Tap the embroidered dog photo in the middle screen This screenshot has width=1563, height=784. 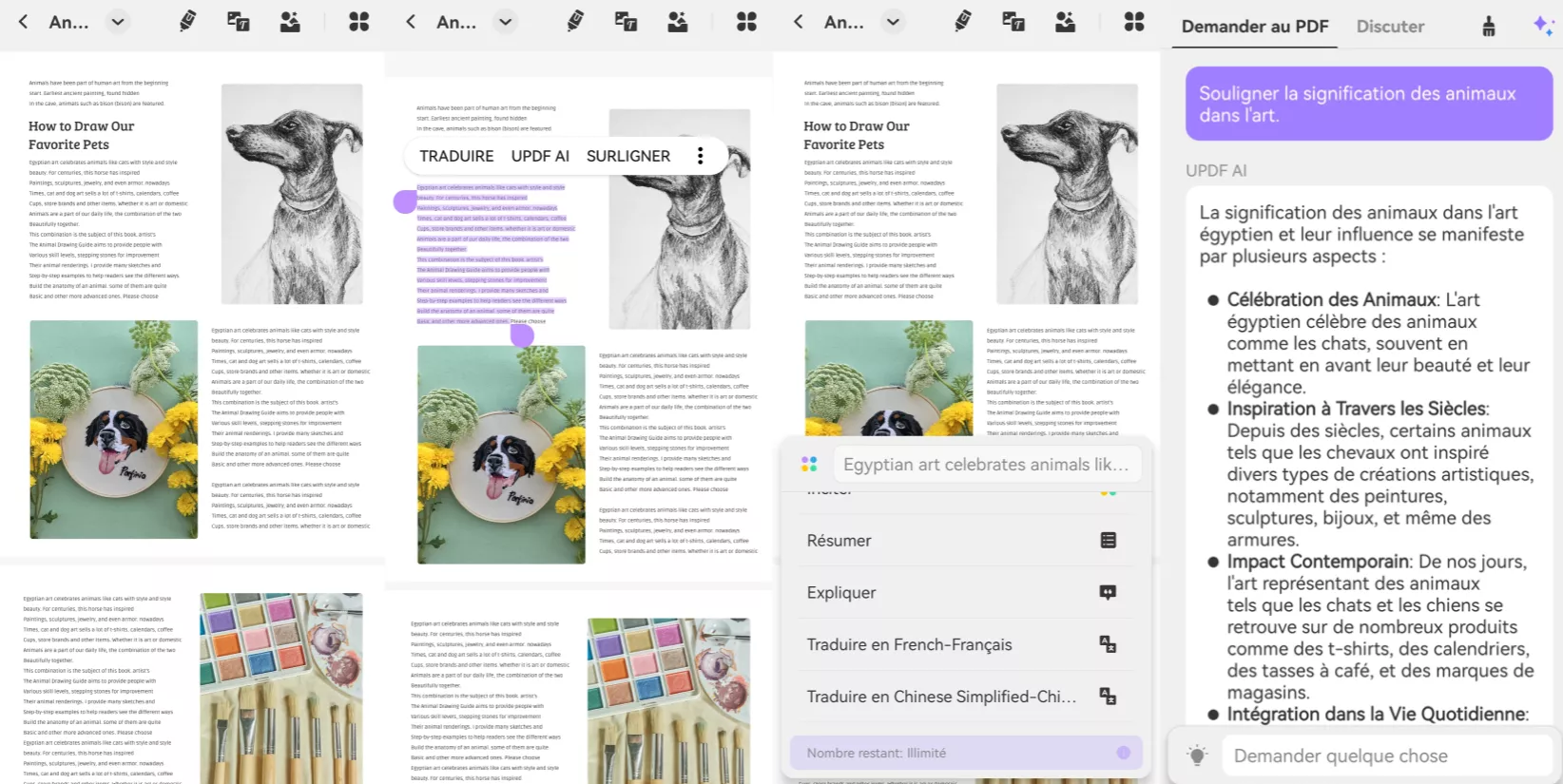tap(501, 454)
